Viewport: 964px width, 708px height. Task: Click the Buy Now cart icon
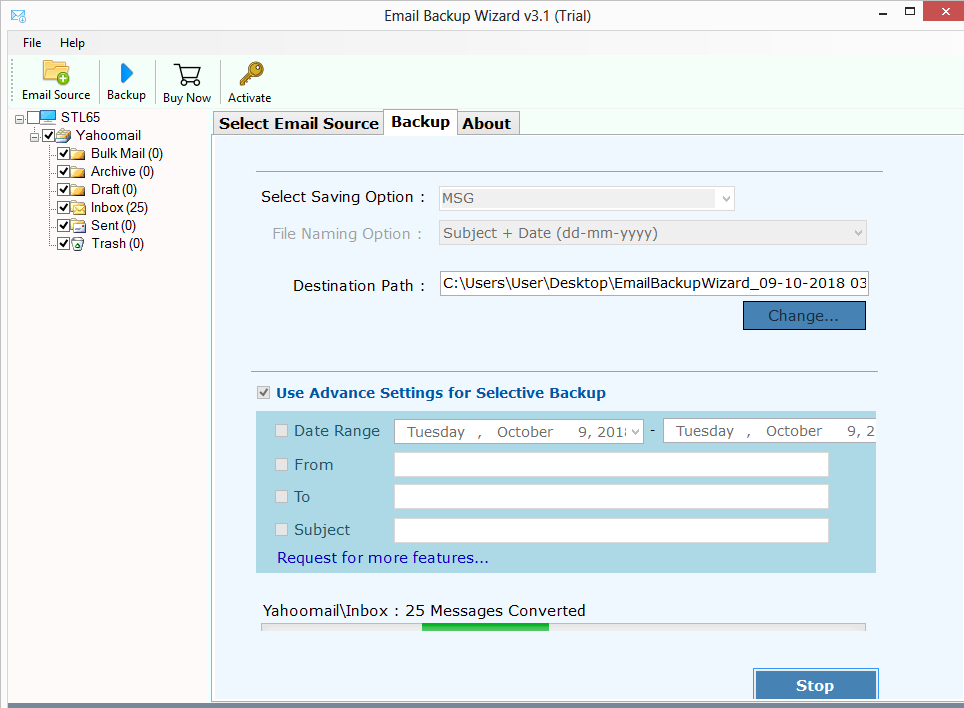188,75
